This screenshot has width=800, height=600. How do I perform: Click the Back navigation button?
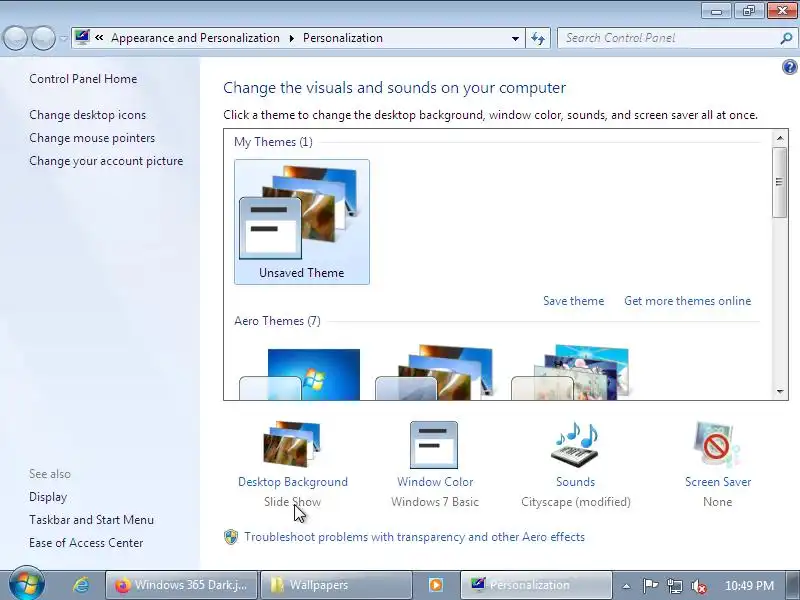tap(15, 38)
